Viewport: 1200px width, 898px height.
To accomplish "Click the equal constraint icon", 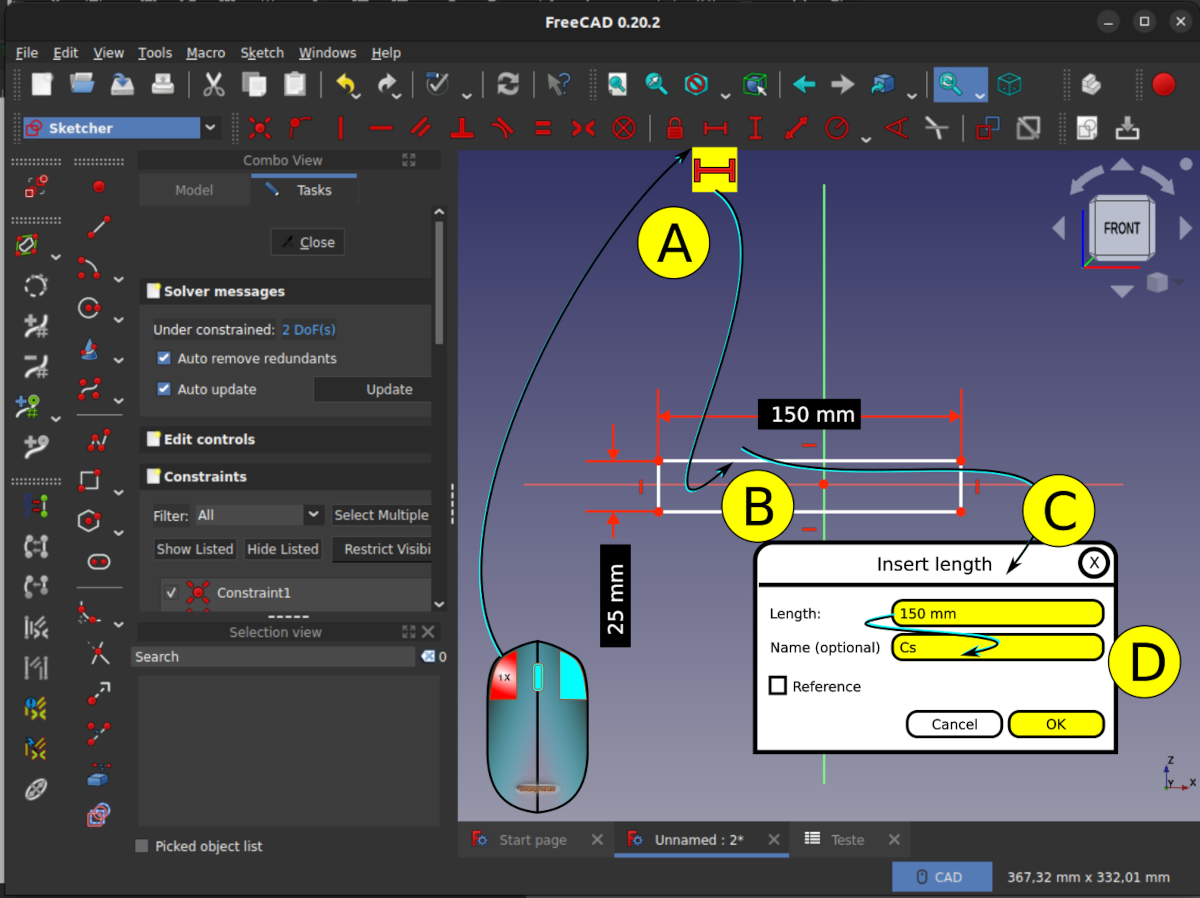I will click(x=542, y=128).
